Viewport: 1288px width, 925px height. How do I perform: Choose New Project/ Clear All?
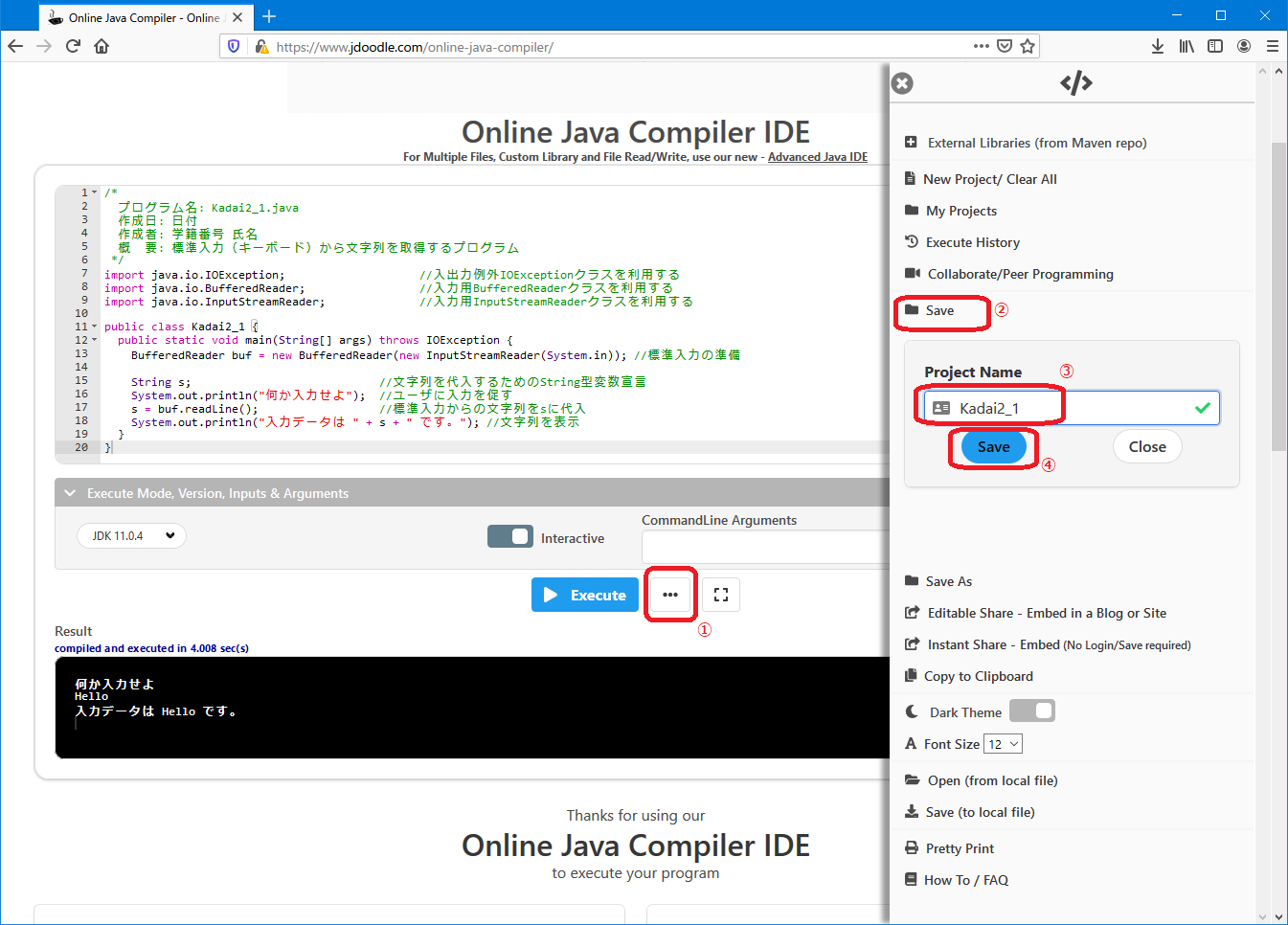point(981,179)
